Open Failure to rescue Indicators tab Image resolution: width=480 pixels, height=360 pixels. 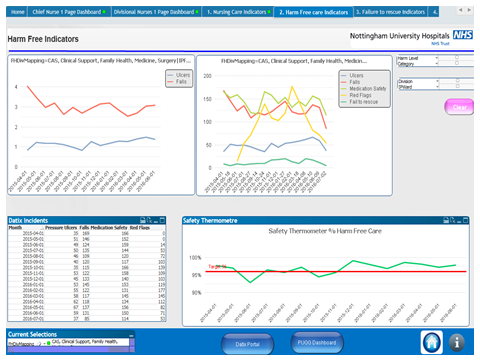390,12
